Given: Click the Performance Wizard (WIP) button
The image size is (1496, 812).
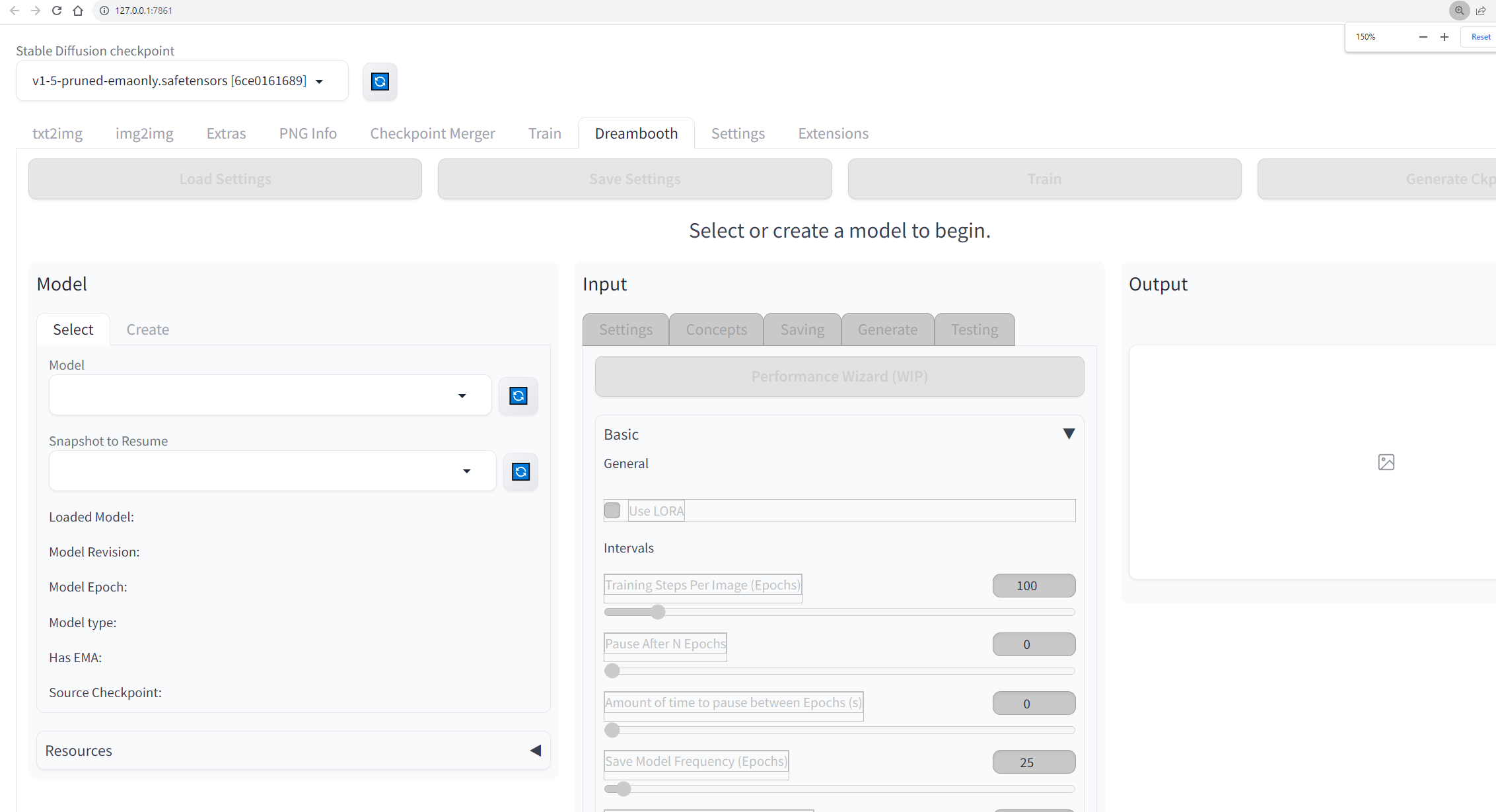Looking at the screenshot, I should pos(839,376).
